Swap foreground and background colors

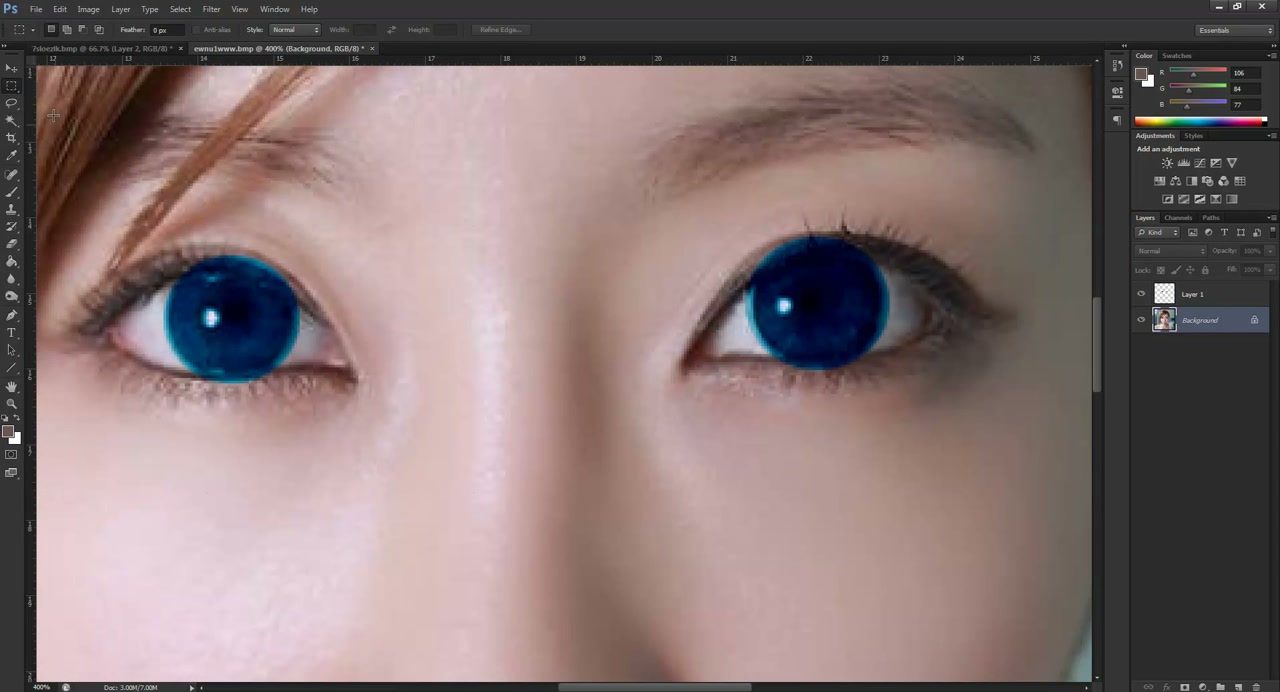(x=16, y=419)
